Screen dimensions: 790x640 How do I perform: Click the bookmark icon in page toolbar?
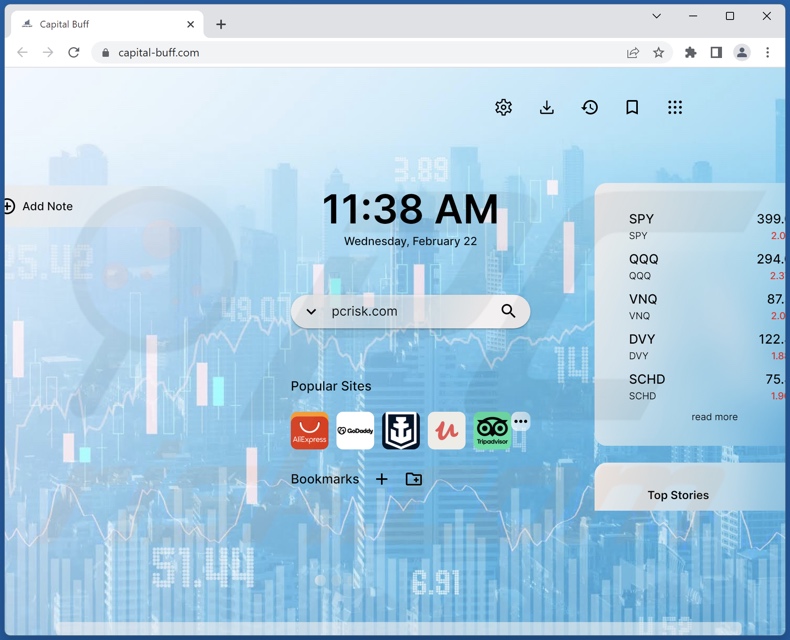[632, 108]
